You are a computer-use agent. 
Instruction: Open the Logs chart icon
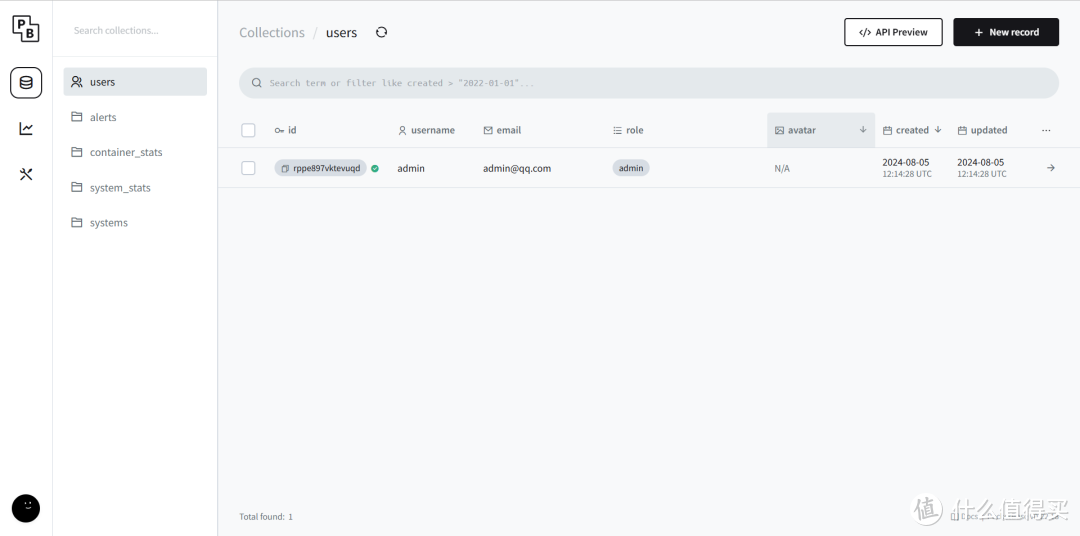coord(26,128)
